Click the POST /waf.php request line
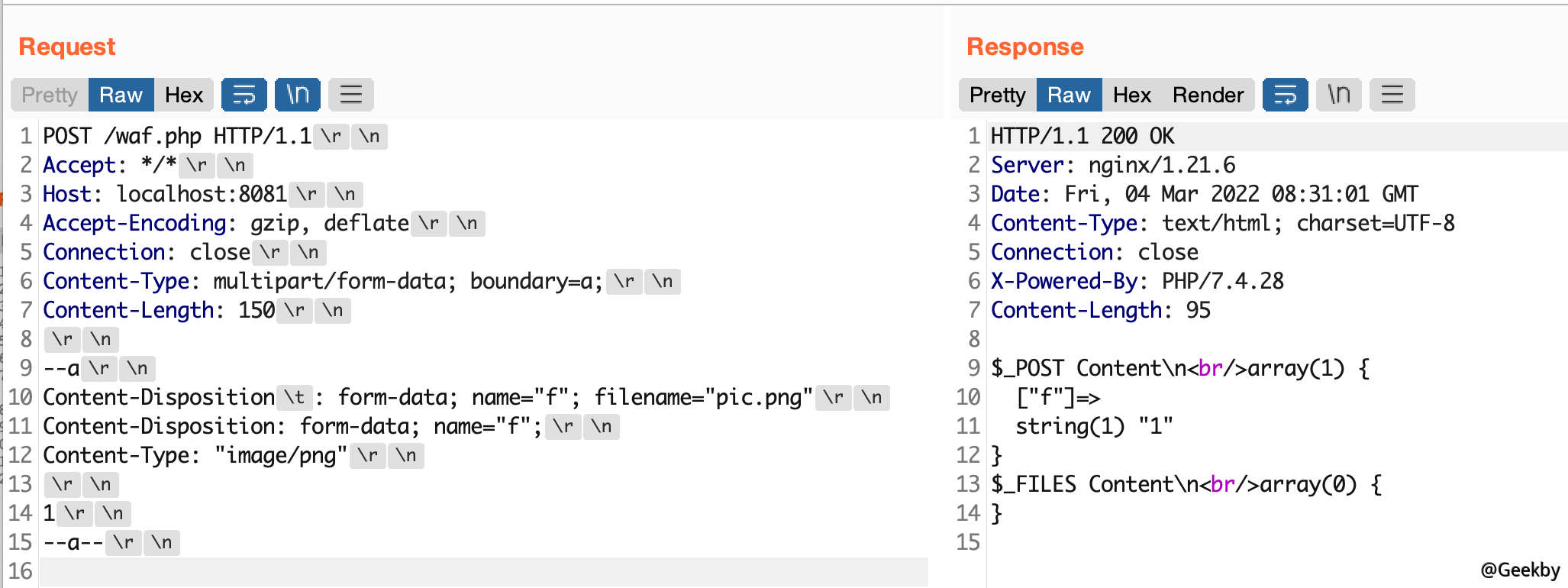Image resolution: width=1568 pixels, height=588 pixels. point(215,136)
